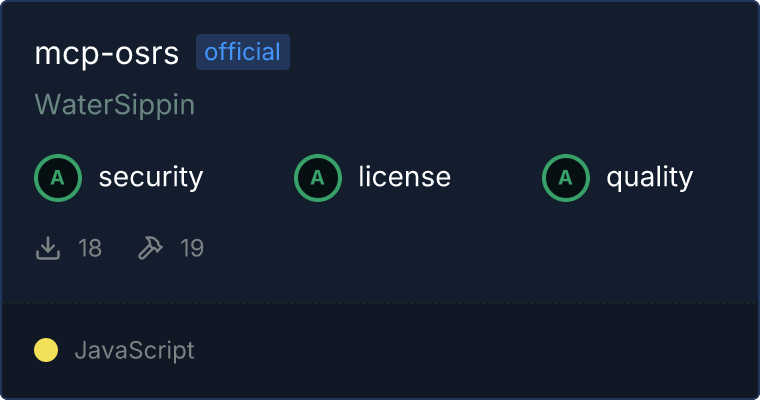The image size is (760, 400).
Task: Click the hammer tools icon
Action: (x=150, y=248)
